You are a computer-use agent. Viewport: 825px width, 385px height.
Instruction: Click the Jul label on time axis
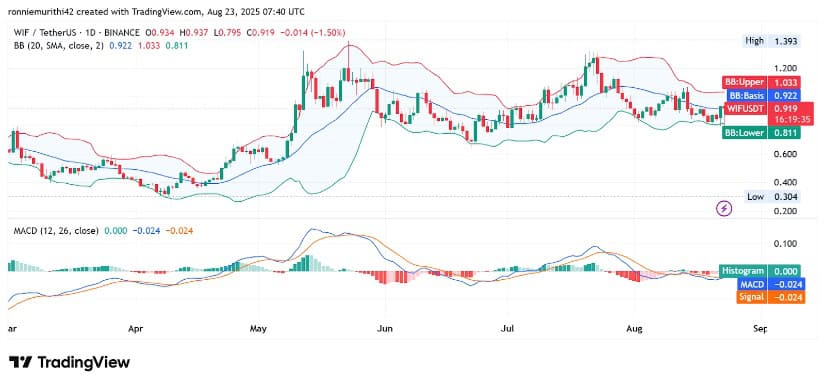point(508,329)
